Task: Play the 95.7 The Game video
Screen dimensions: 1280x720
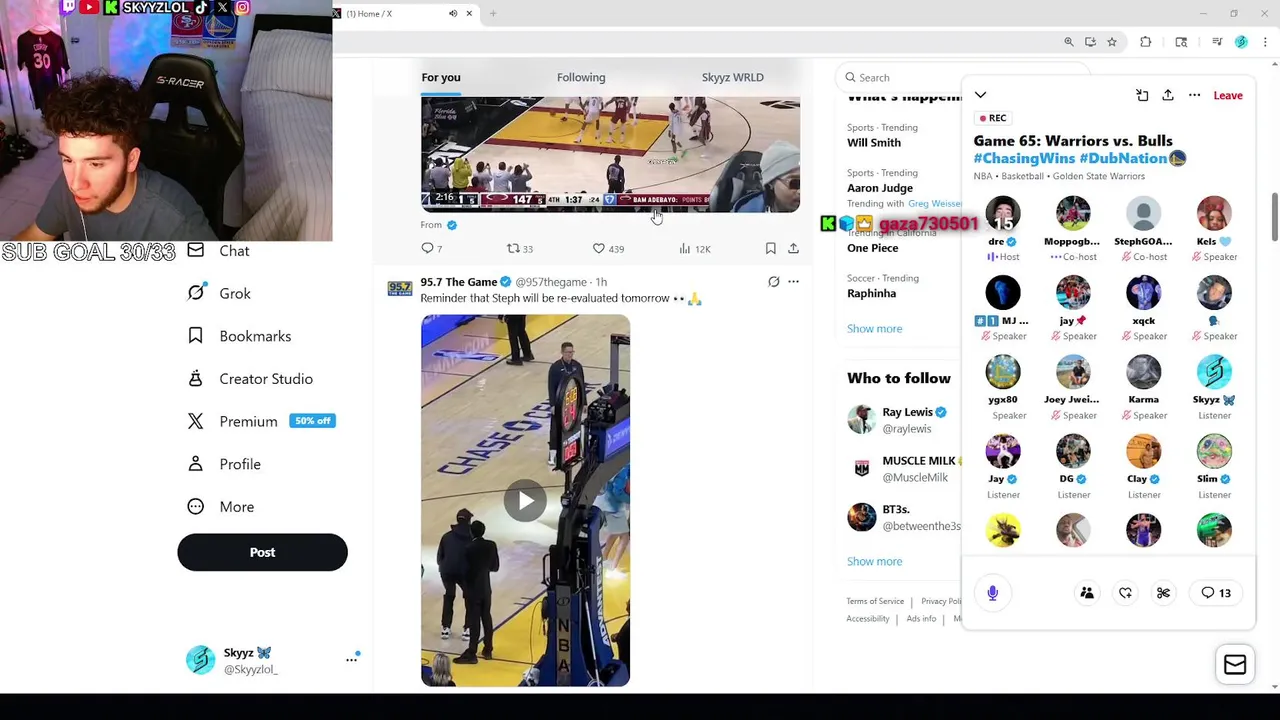Action: 525,500
